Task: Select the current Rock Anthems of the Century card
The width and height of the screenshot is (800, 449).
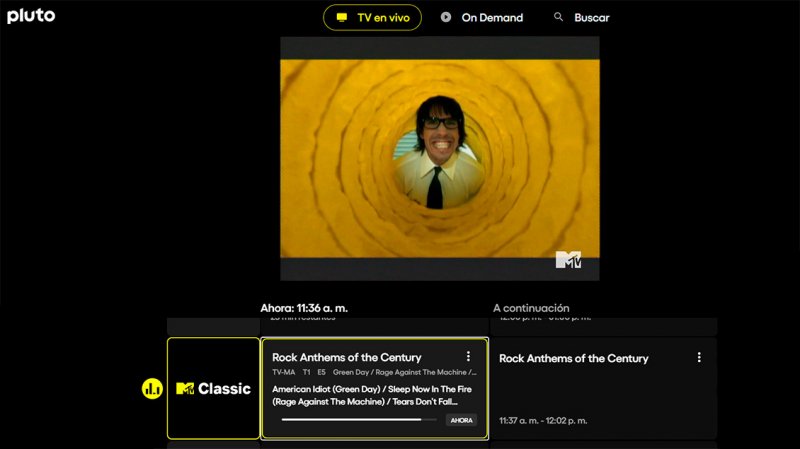Action: click(x=374, y=388)
